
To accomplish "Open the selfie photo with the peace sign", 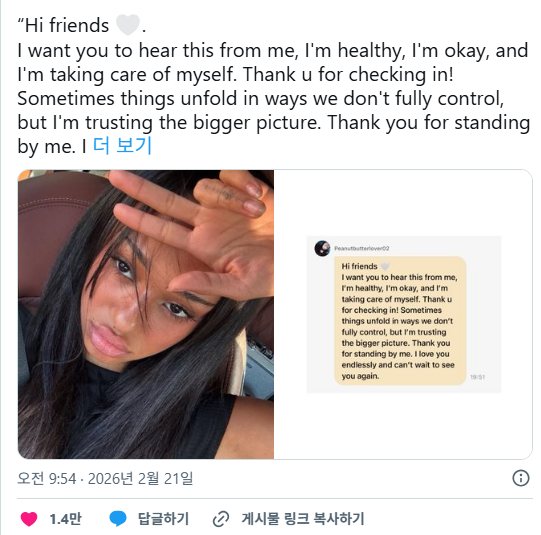I will click(146, 314).
